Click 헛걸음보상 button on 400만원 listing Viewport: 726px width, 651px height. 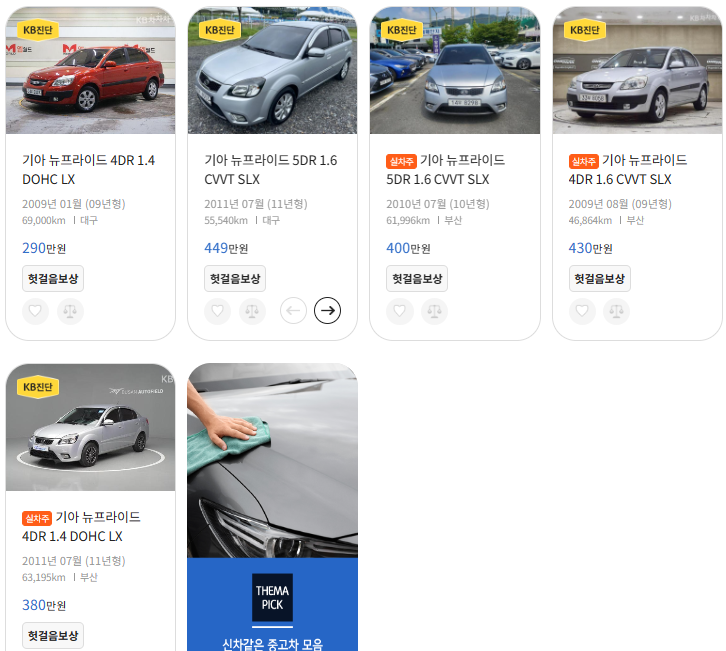(417, 279)
